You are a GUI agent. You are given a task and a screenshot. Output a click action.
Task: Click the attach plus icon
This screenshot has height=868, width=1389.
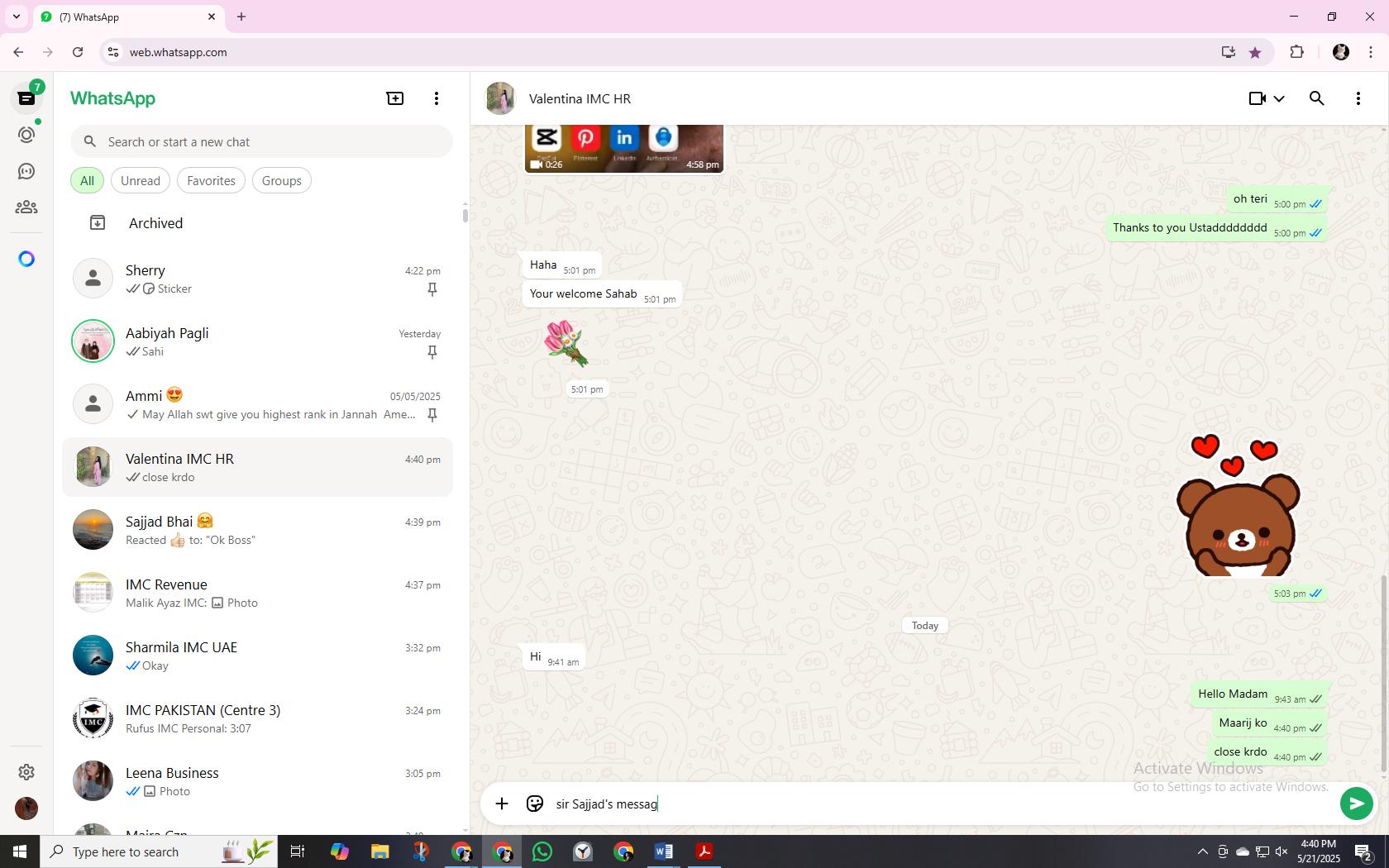click(502, 804)
